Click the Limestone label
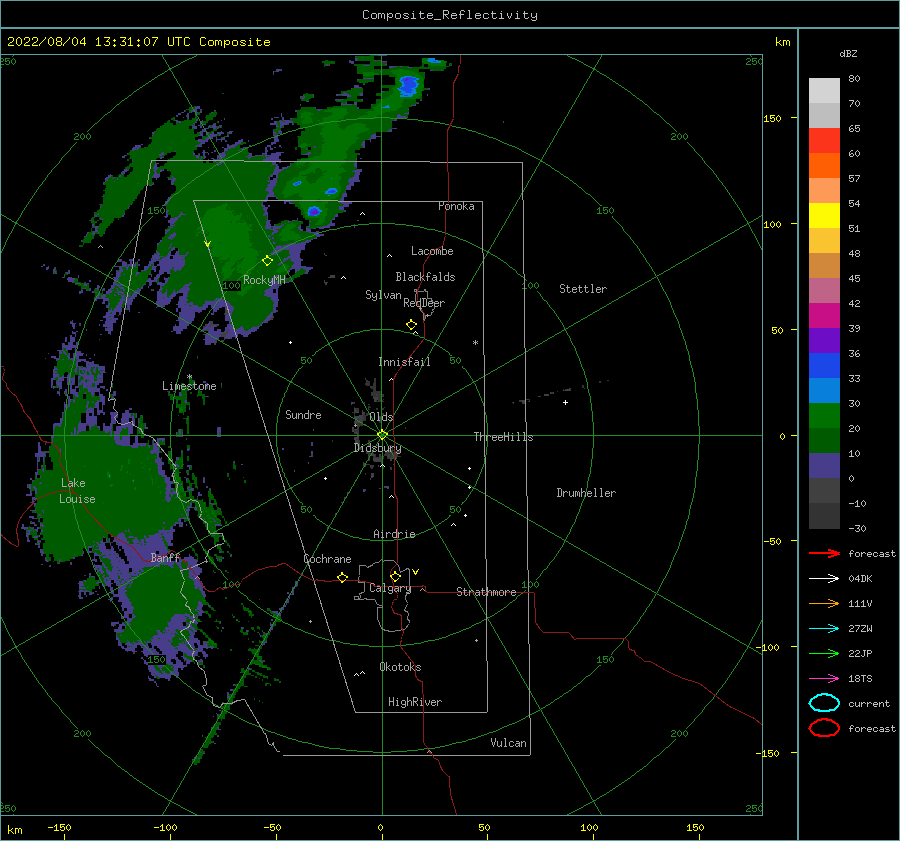The width and height of the screenshot is (900, 841). [189, 386]
